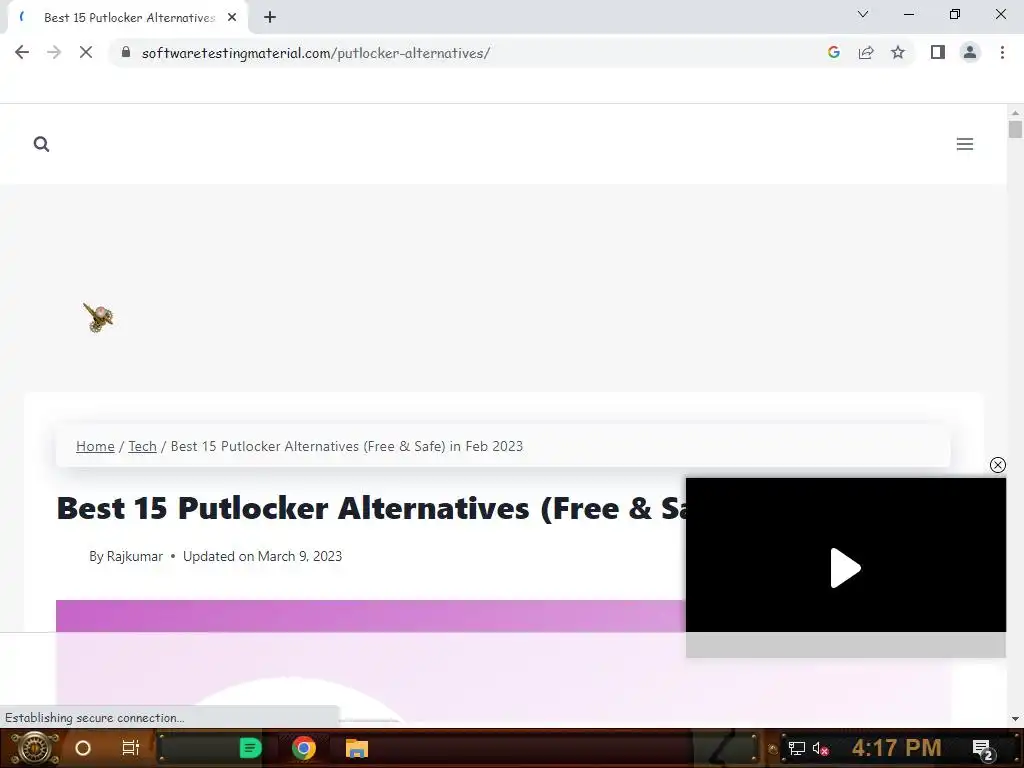Open the site hamburger menu
Screen dimensions: 1024x768
(965, 144)
